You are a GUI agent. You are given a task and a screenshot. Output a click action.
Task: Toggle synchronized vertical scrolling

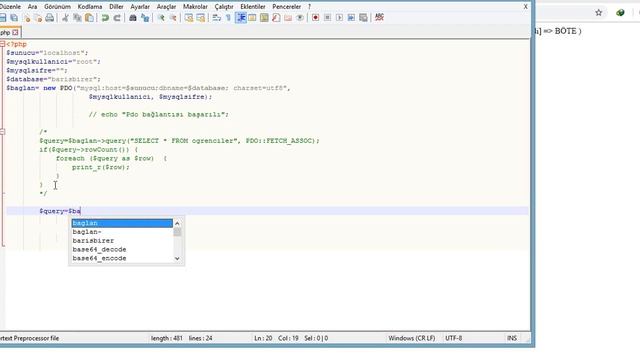pos(189,18)
